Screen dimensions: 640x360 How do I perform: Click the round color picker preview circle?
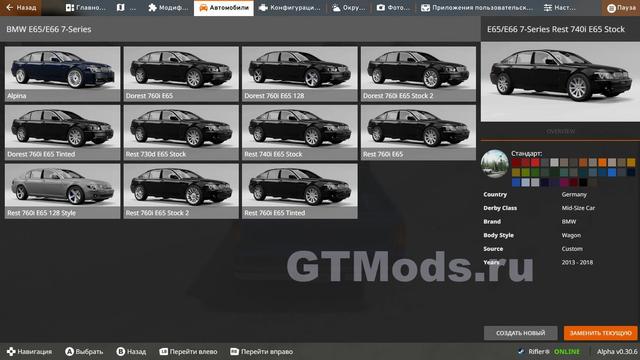[495, 164]
